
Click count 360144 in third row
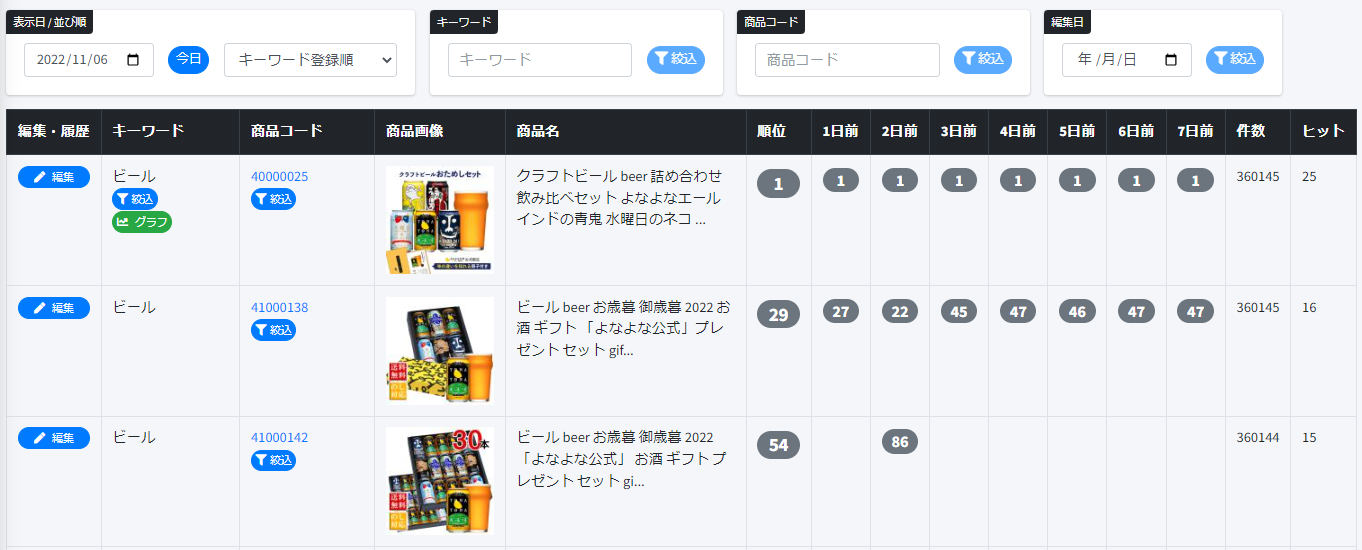point(1258,438)
